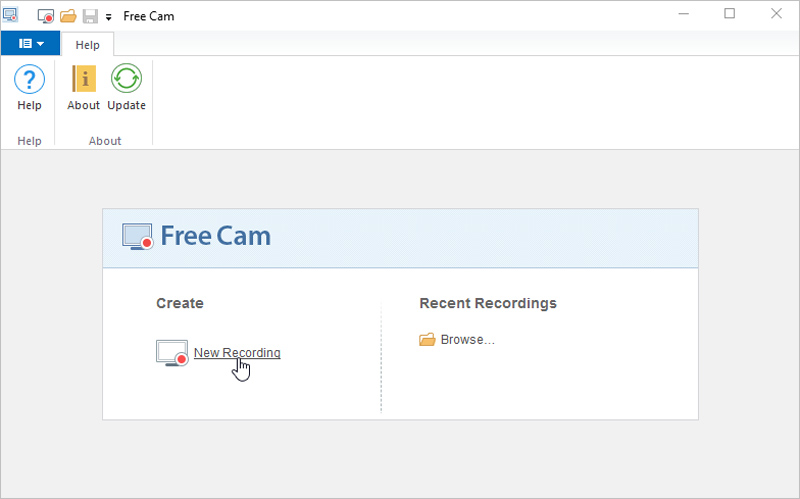Click the Free Cam app icon in title bar

click(10, 15)
